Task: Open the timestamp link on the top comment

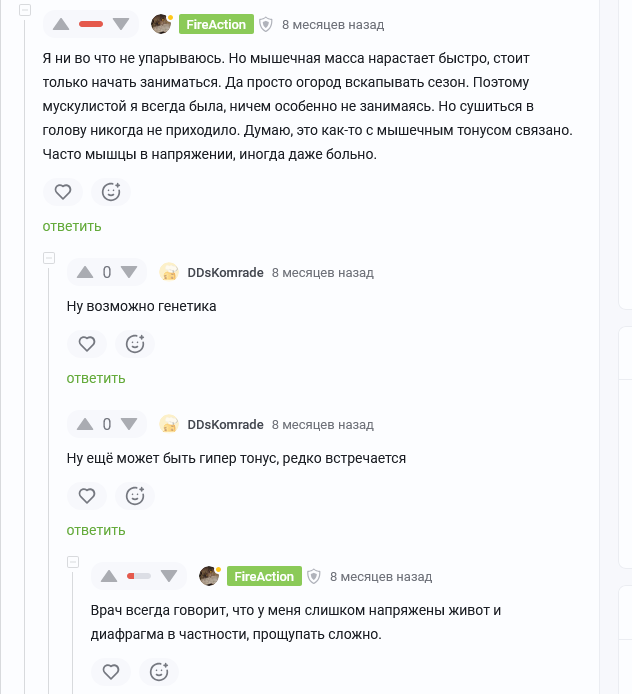Action: [332, 24]
